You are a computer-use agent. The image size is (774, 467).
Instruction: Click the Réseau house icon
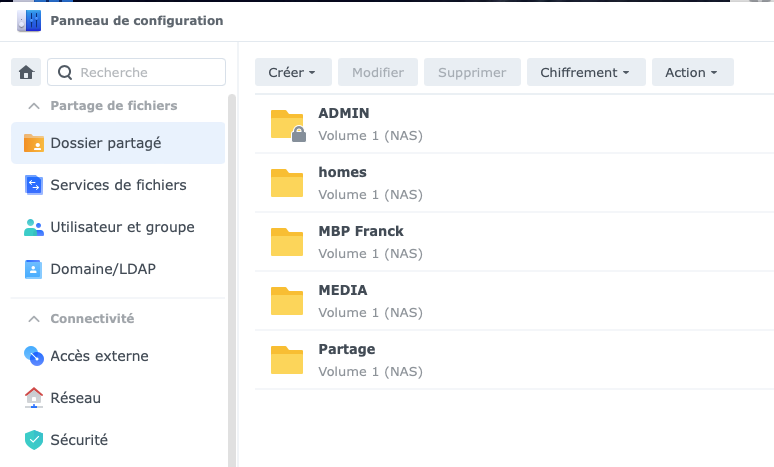pyautogui.click(x=34, y=398)
